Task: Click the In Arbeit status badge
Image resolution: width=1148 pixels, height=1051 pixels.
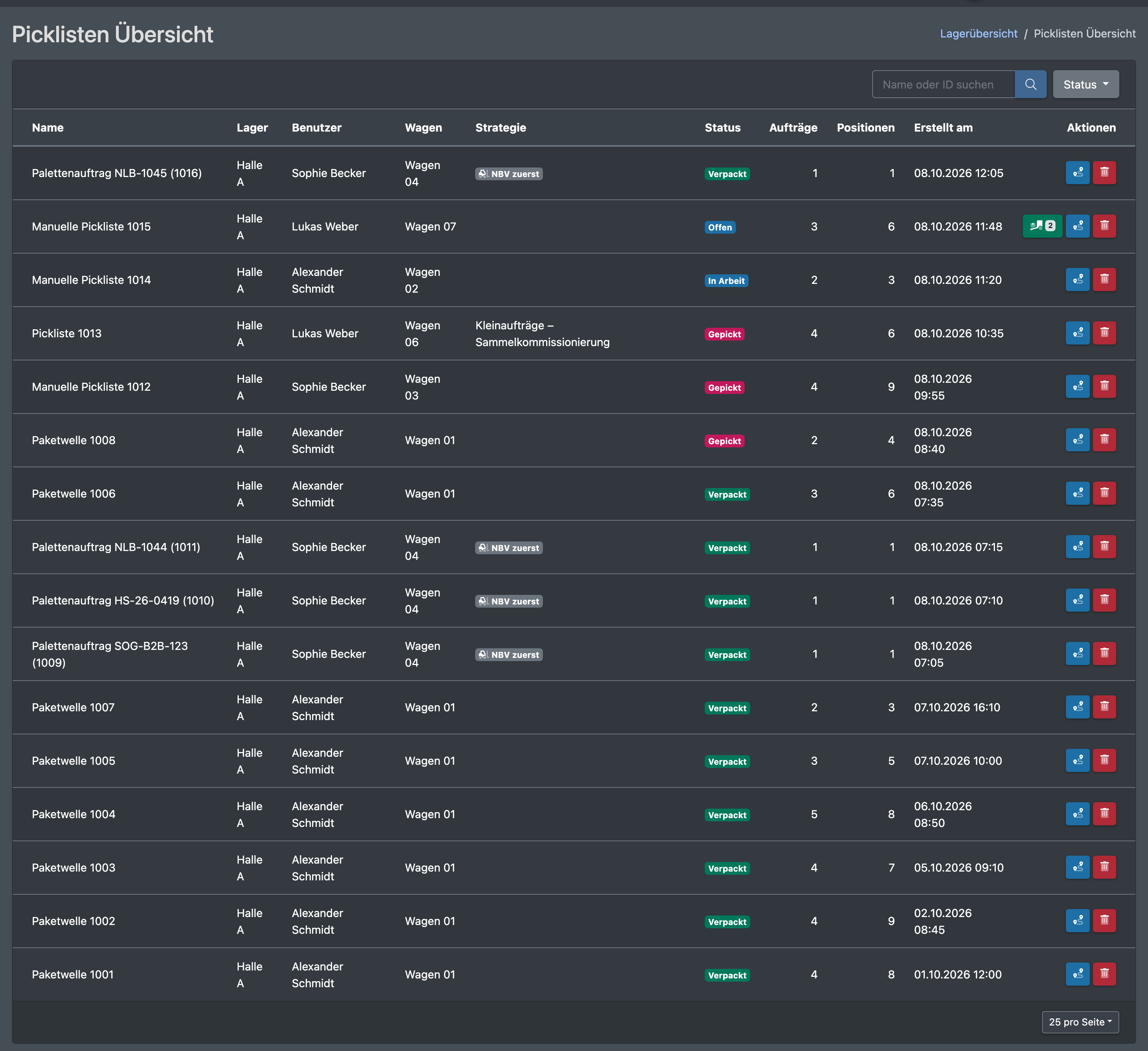Action: click(x=726, y=281)
